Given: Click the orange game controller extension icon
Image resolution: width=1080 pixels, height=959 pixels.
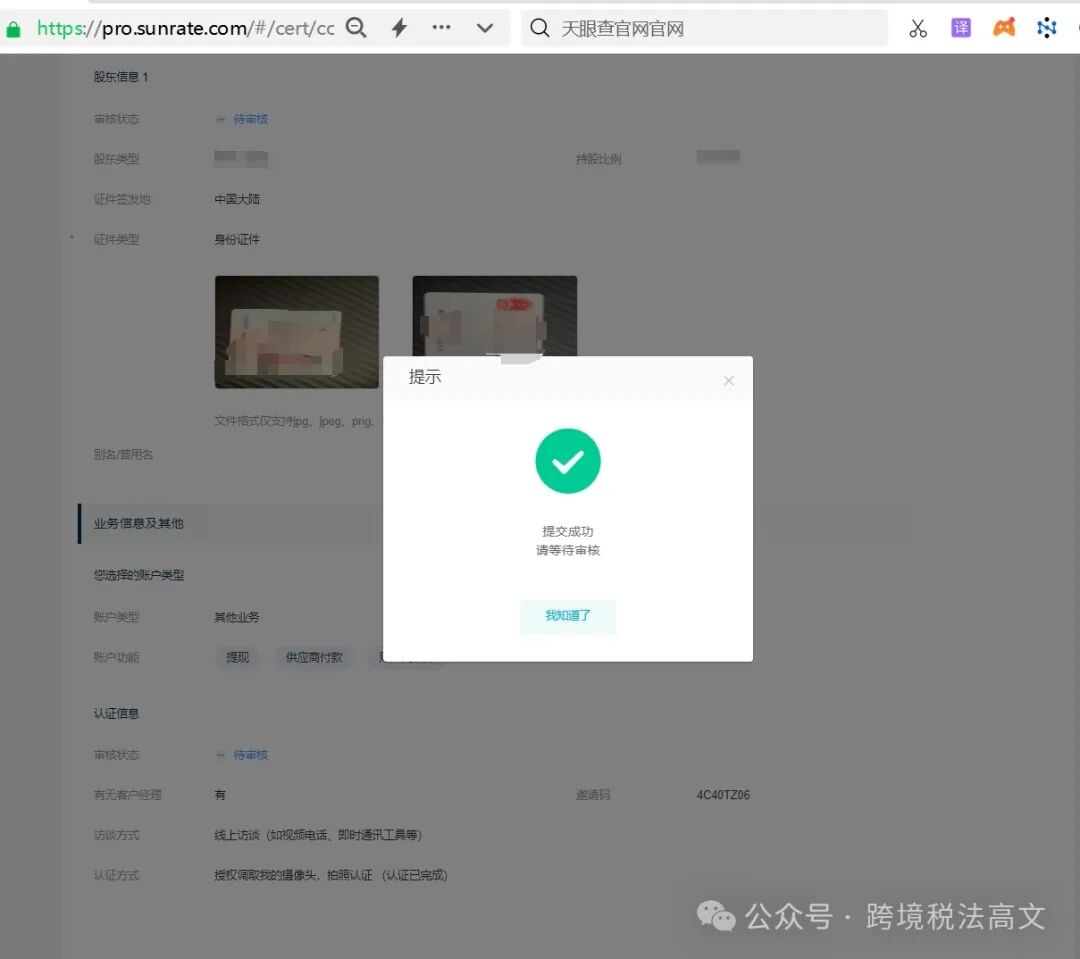Looking at the screenshot, I should [x=1003, y=27].
